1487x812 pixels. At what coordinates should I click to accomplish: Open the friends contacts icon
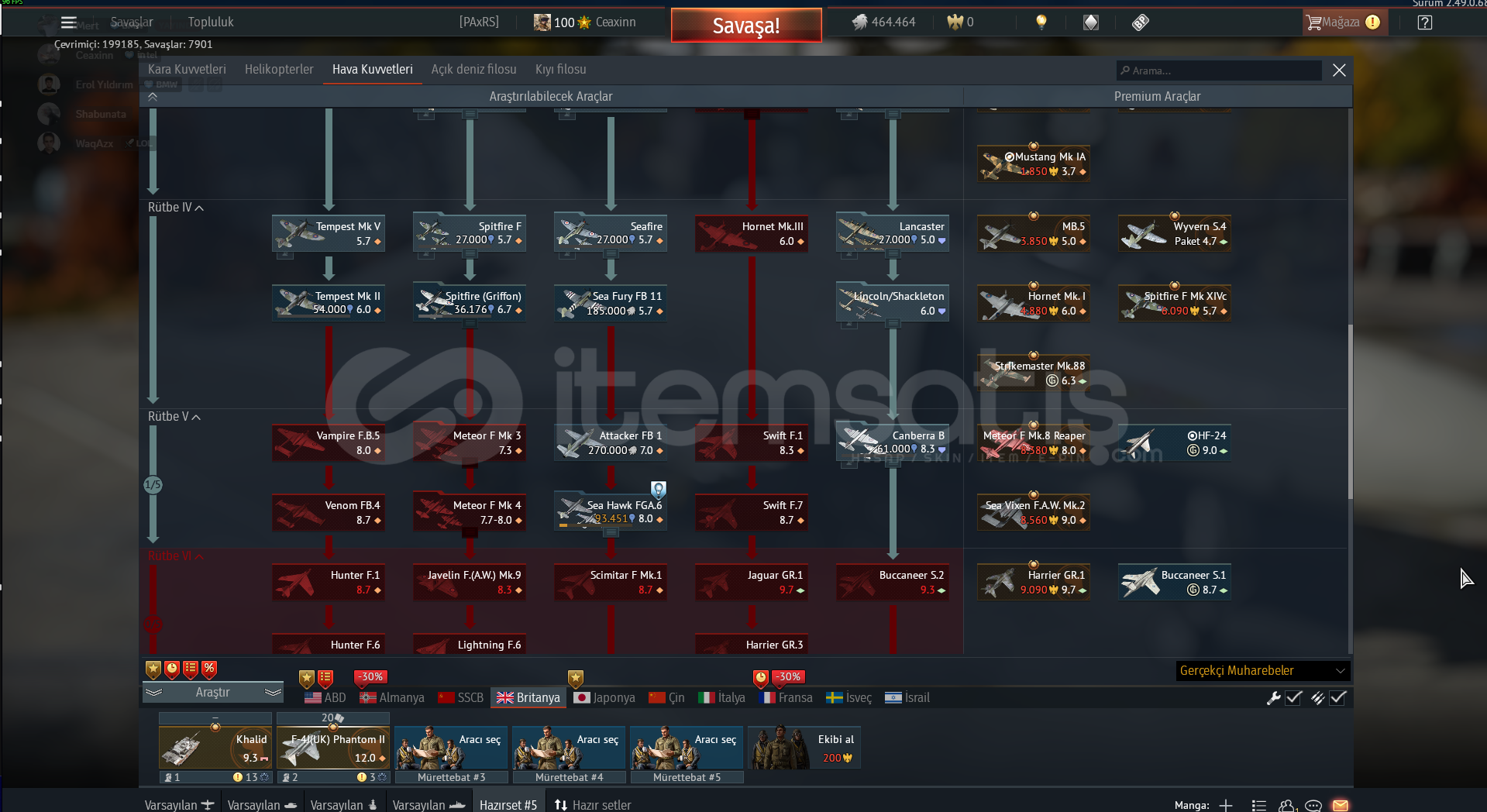click(x=1286, y=806)
